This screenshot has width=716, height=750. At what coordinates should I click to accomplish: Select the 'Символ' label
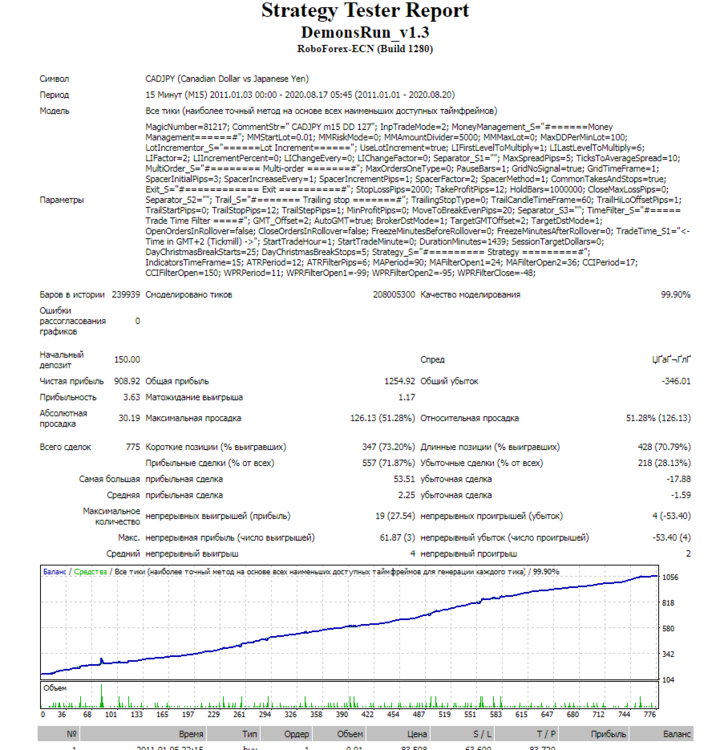point(54,79)
